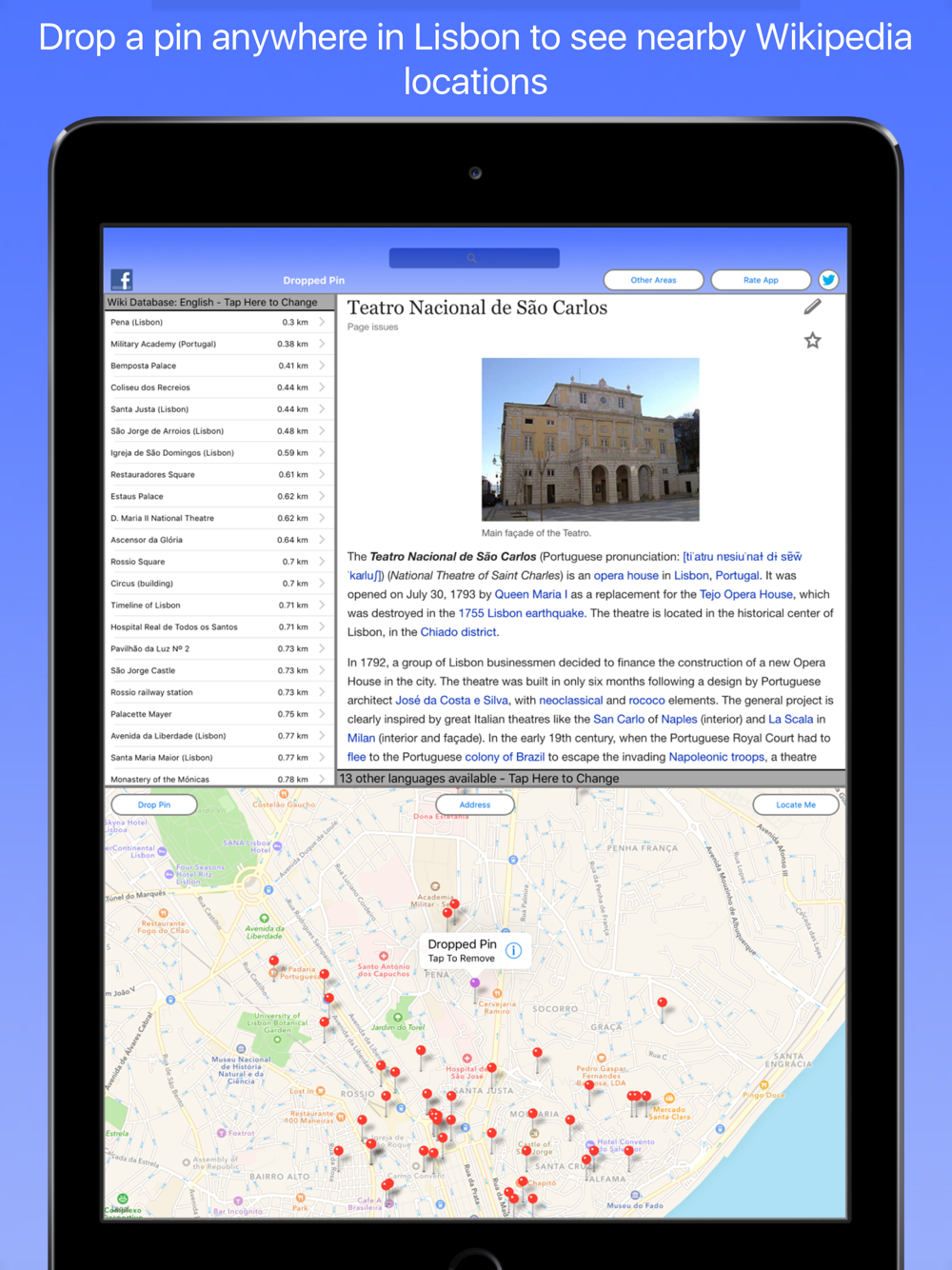Change article language via 13 other languages bar

click(591, 778)
